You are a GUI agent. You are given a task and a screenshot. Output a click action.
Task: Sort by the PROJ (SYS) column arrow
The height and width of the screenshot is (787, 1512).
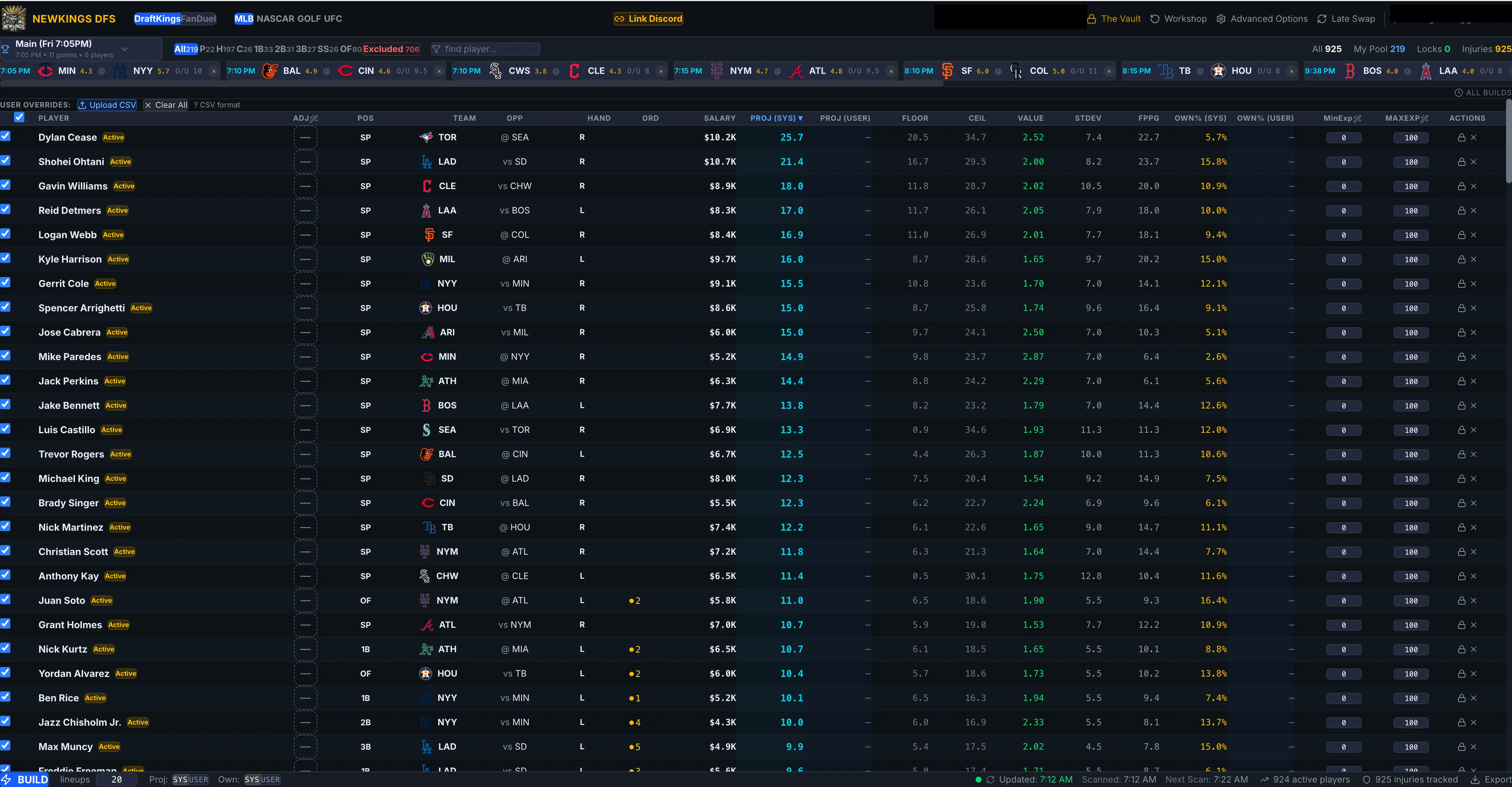tap(800, 119)
